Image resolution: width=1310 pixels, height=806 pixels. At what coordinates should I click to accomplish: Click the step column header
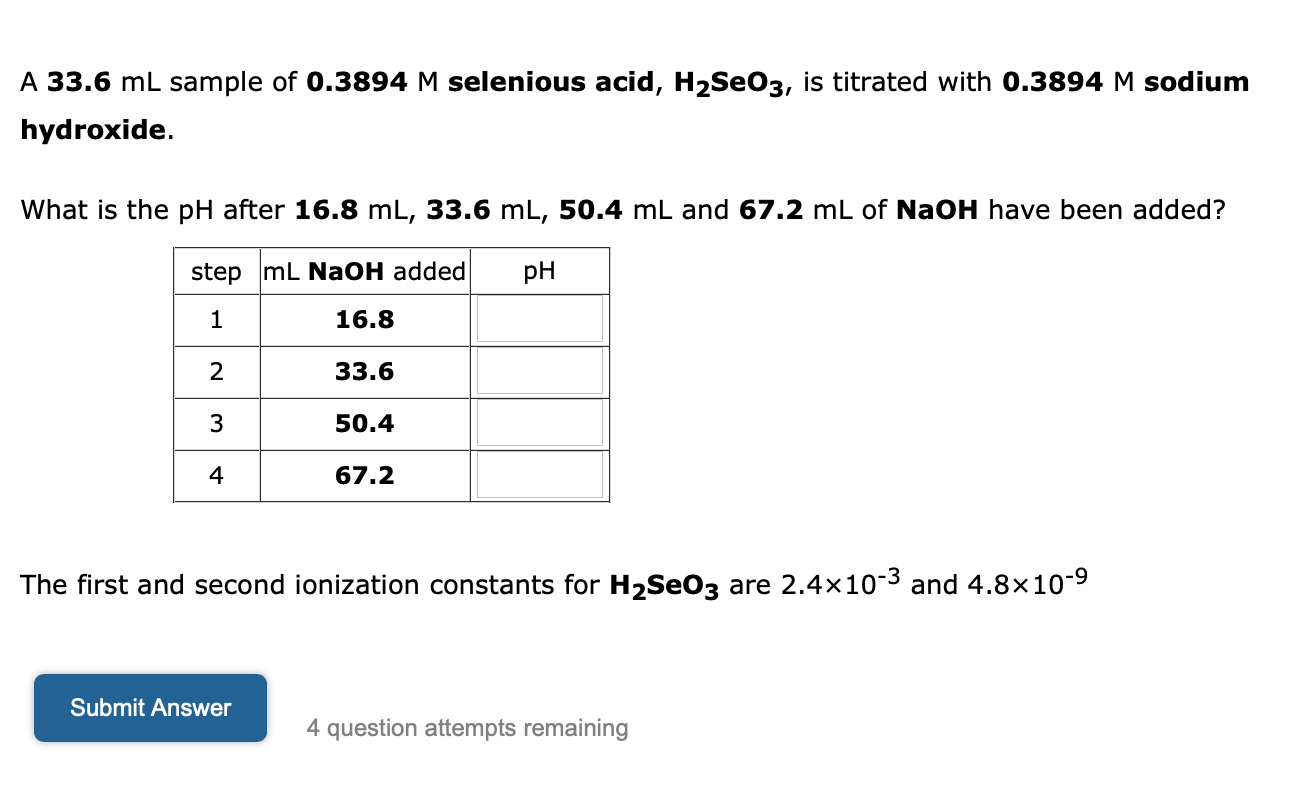click(216, 271)
